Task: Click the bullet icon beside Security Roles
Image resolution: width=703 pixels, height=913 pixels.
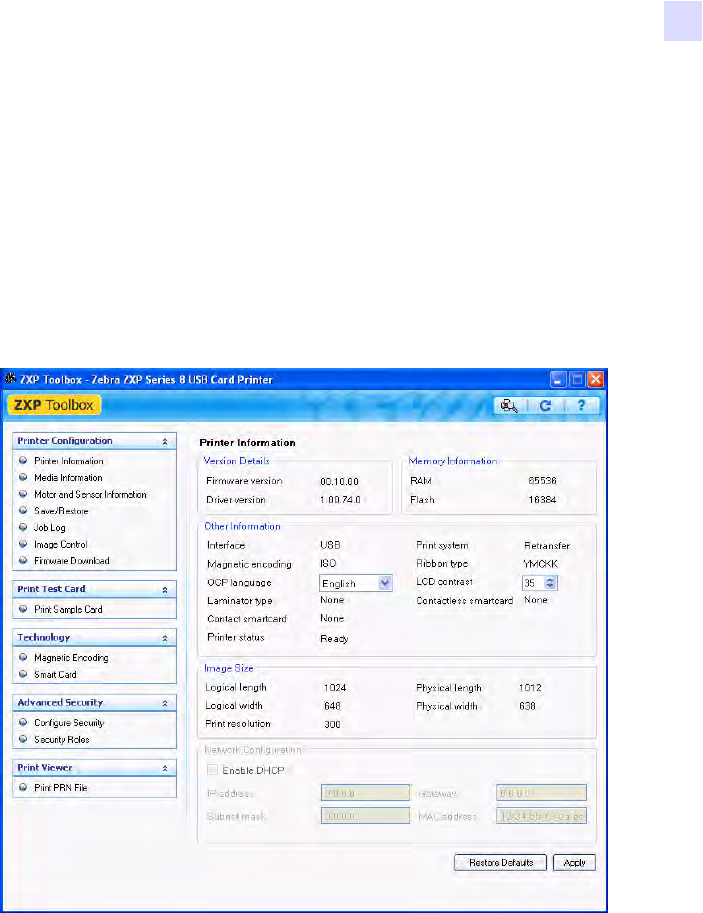Action: [x=23, y=739]
